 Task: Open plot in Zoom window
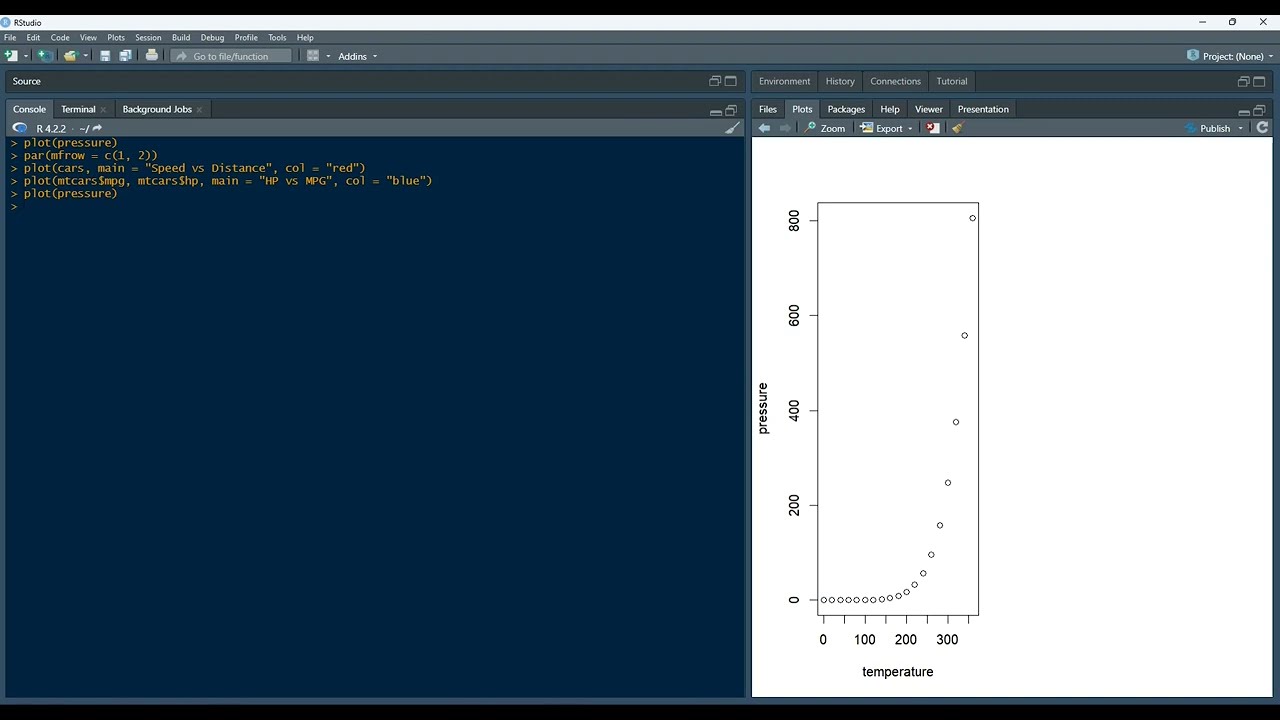[826, 128]
